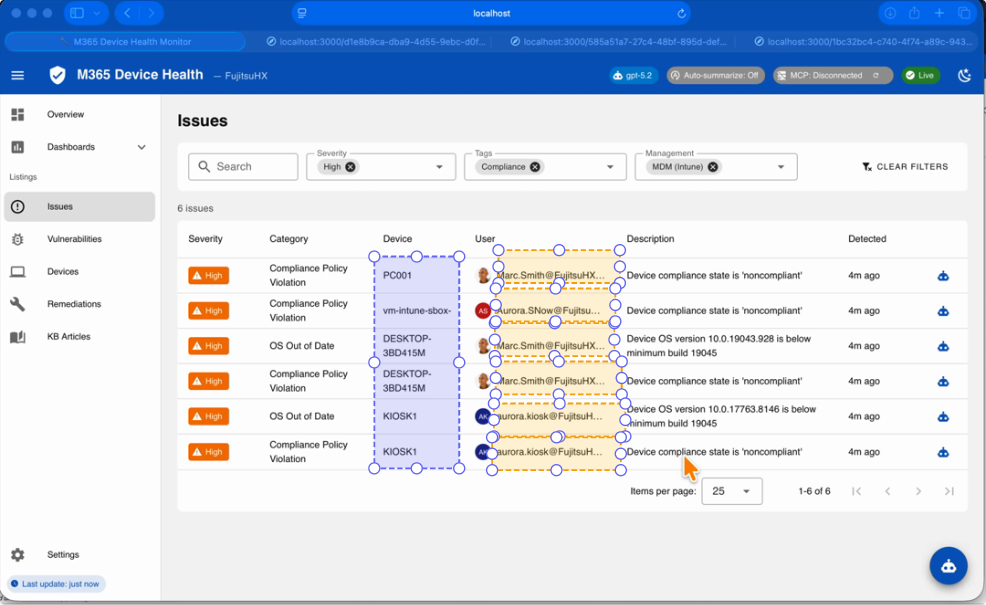Open Settings gear in sidebar

point(18,555)
